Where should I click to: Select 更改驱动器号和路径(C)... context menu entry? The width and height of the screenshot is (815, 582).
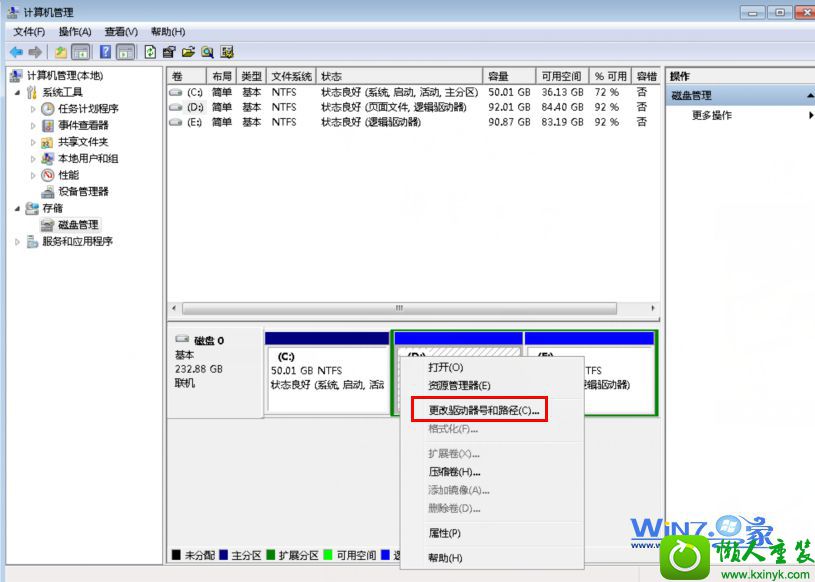pyautogui.click(x=492, y=411)
